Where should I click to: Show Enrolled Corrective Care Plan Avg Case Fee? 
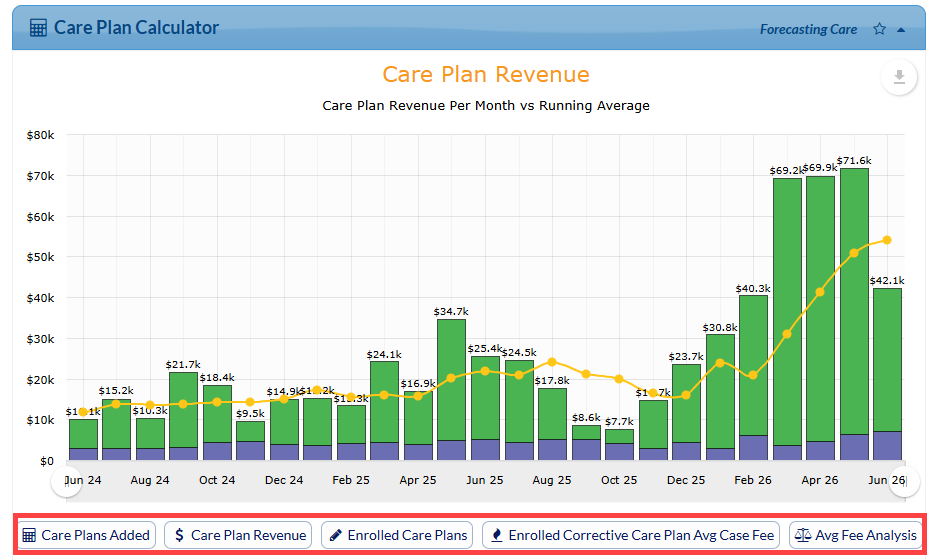point(632,535)
